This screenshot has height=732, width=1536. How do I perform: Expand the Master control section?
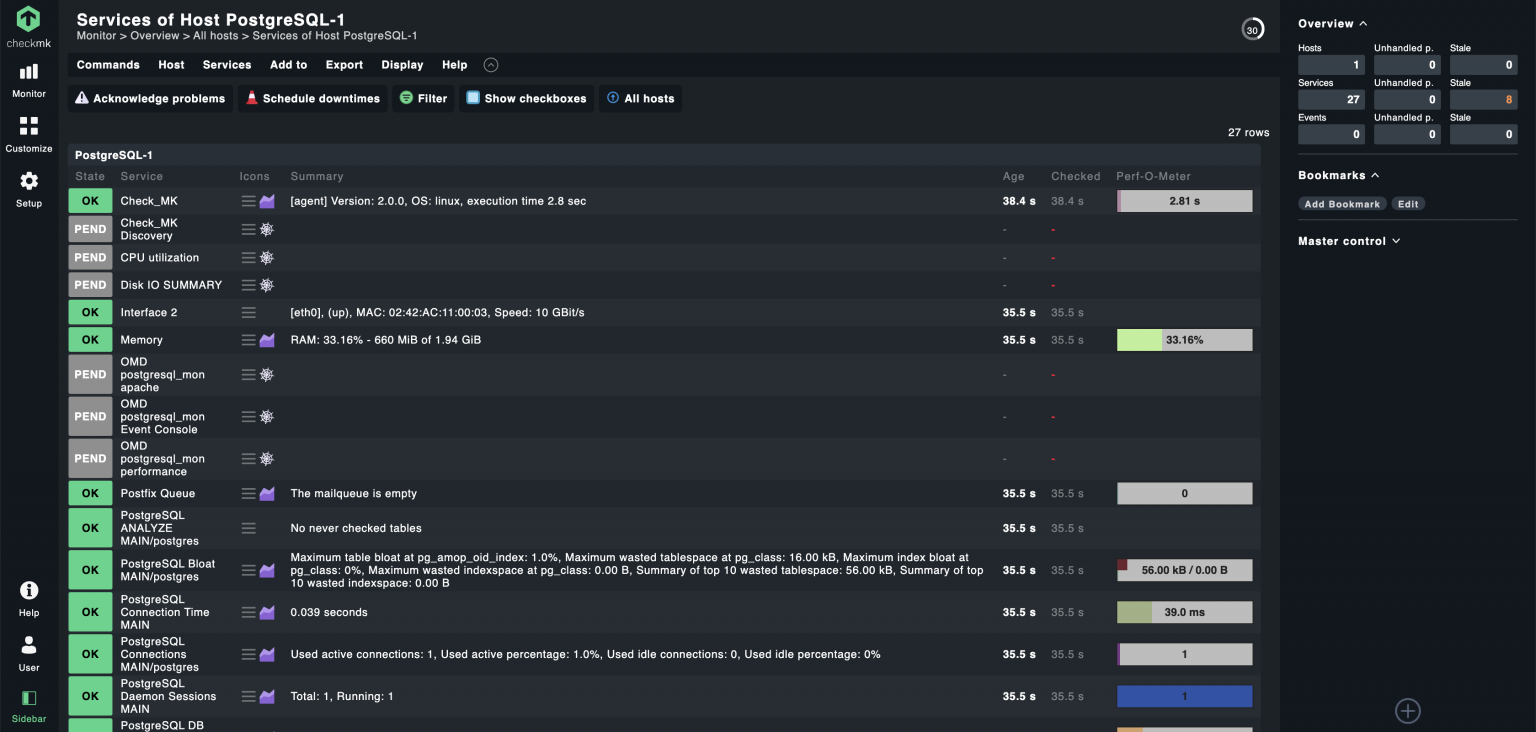(x=1348, y=241)
